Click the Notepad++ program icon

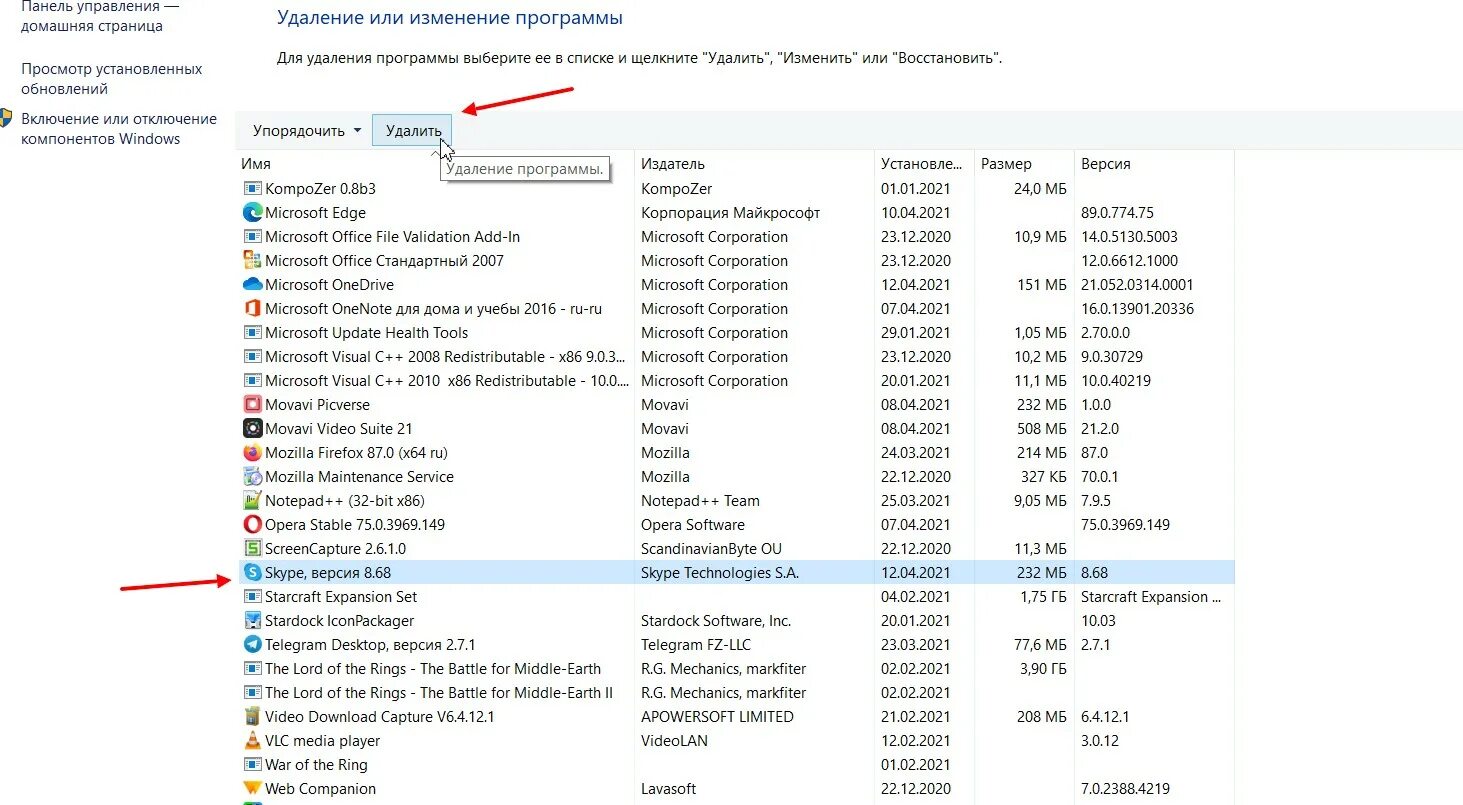252,500
